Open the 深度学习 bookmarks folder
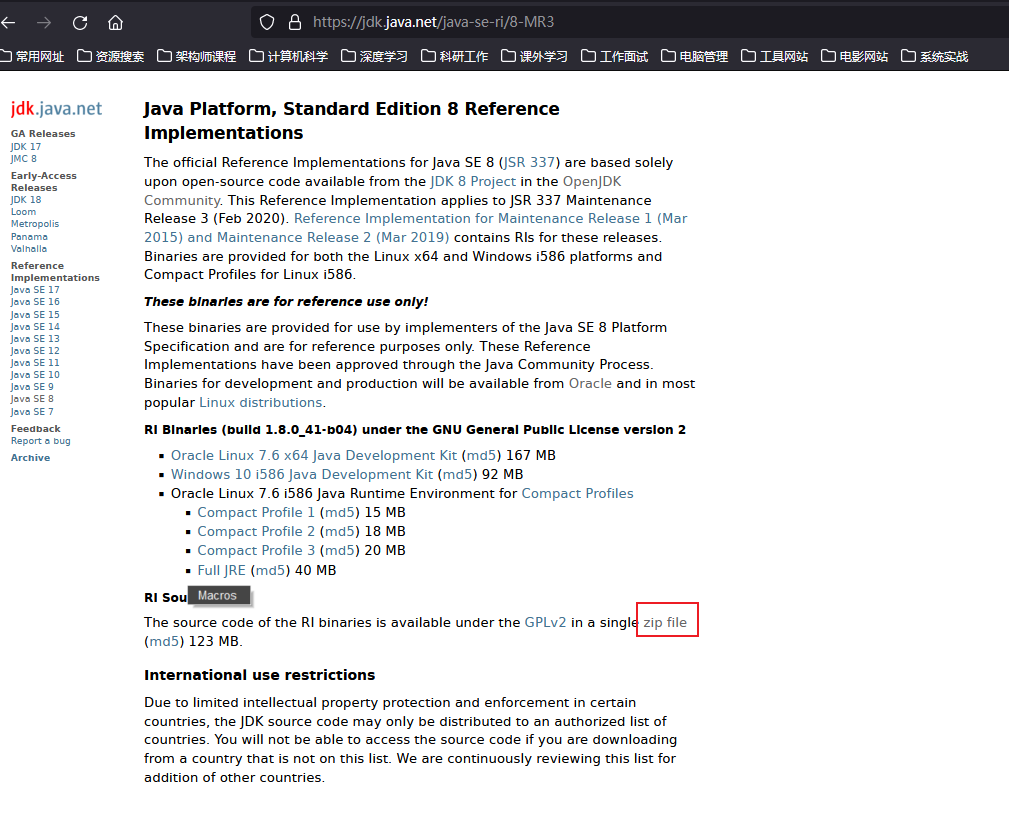This screenshot has height=815, width=1009. [375, 57]
